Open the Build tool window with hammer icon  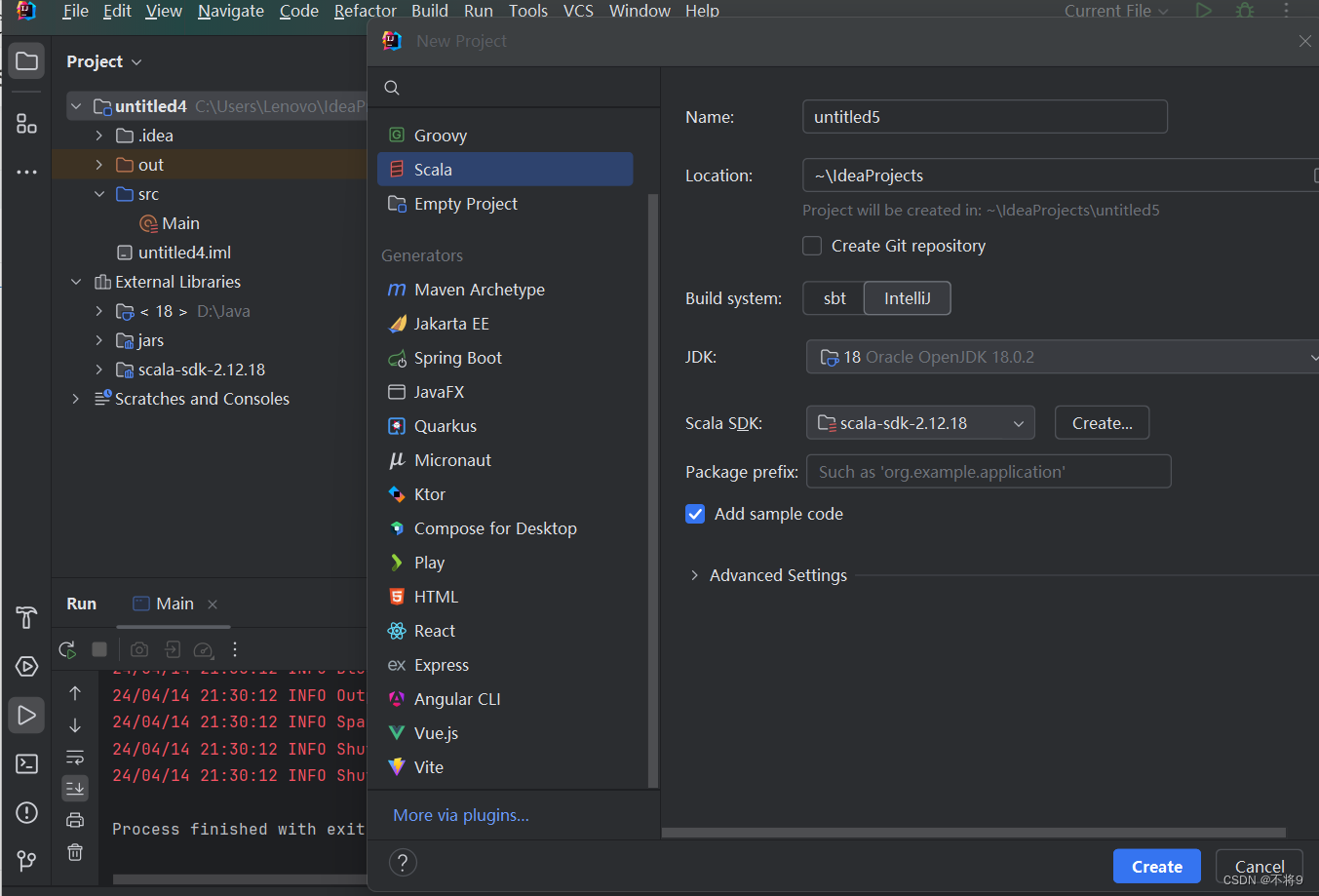[26, 617]
